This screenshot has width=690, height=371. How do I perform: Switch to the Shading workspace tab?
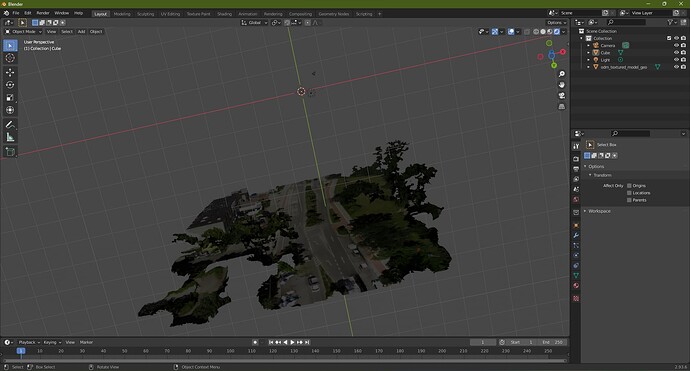224,14
